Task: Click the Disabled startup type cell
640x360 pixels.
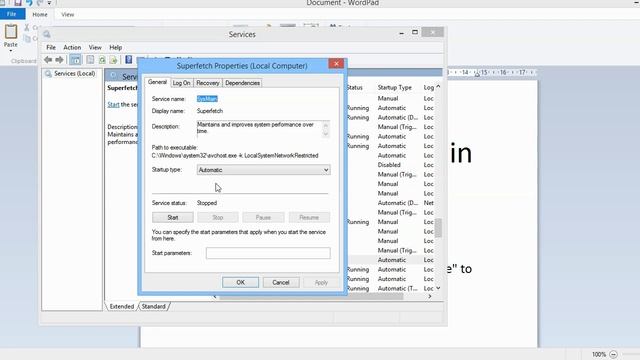Action: (389, 165)
